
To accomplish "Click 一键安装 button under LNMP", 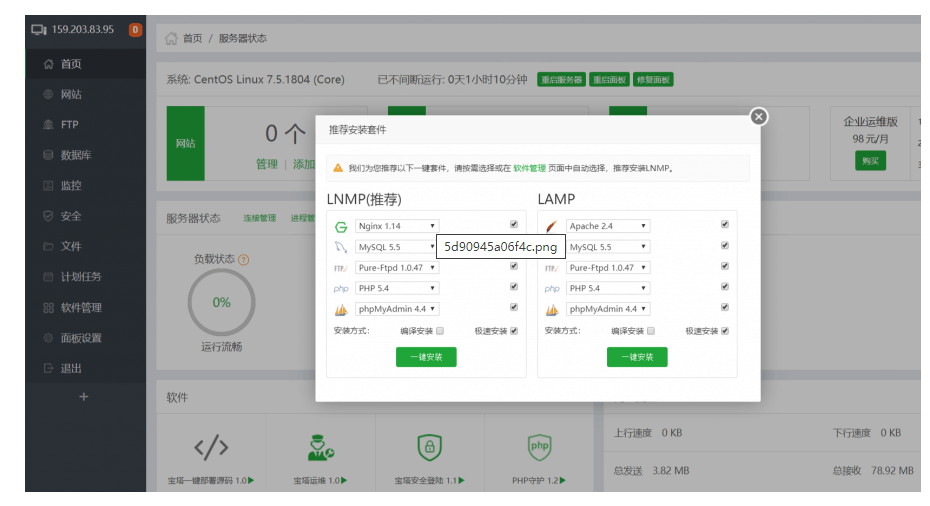I will 426,357.
